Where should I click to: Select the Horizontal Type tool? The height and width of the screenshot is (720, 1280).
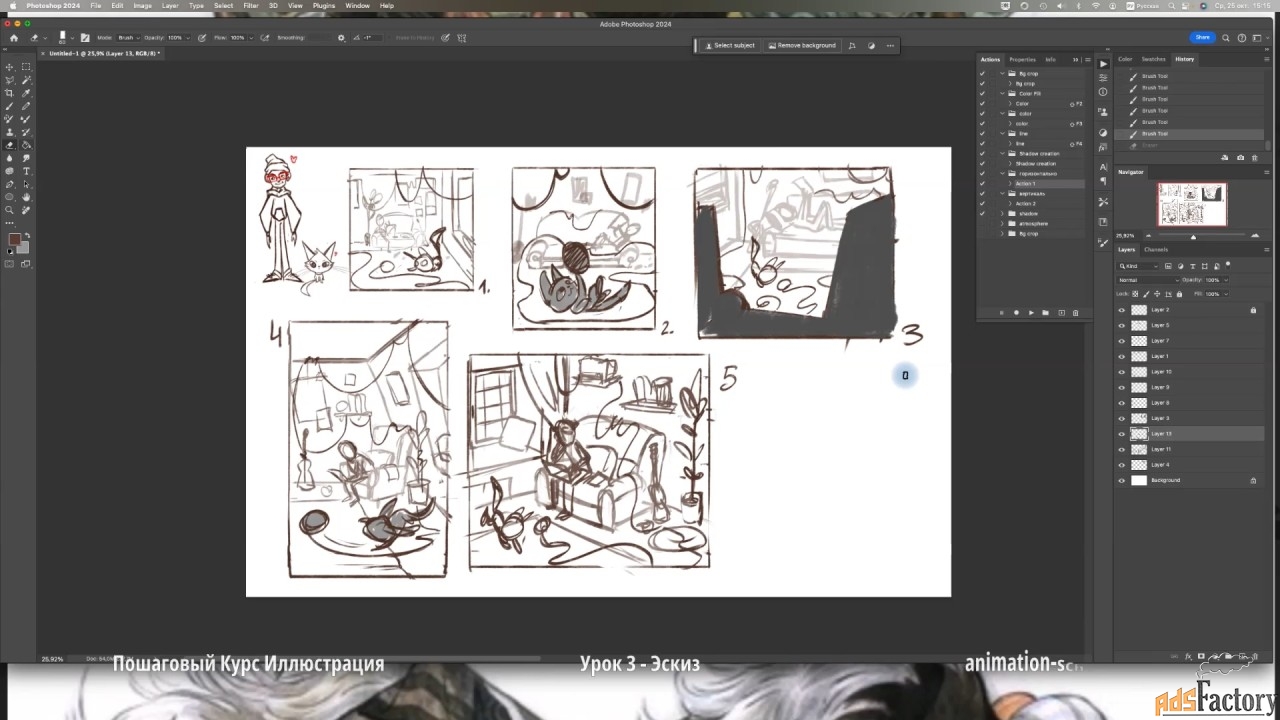tap(26, 171)
